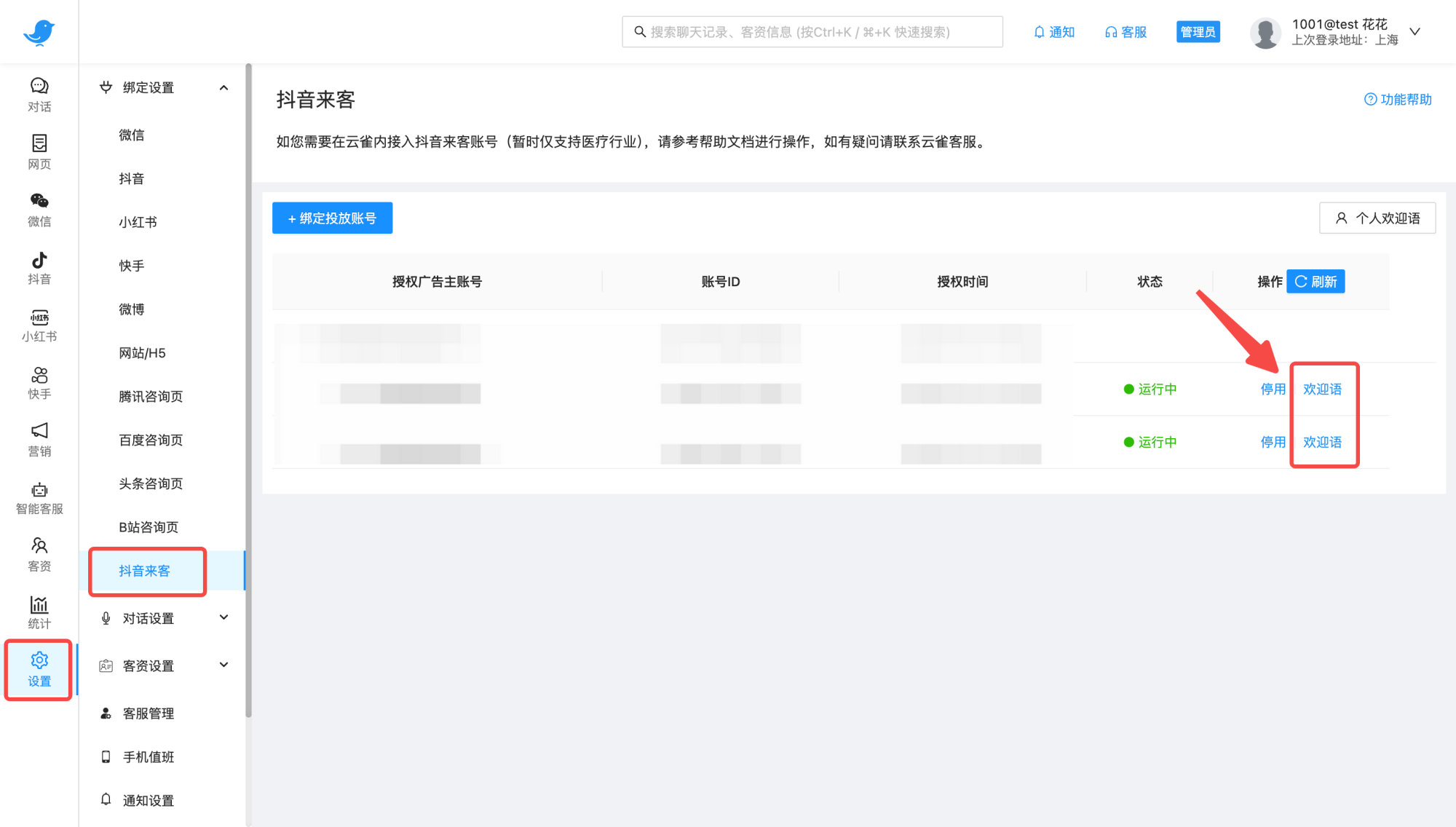Expand the 客资设置 section chevron

(x=223, y=665)
